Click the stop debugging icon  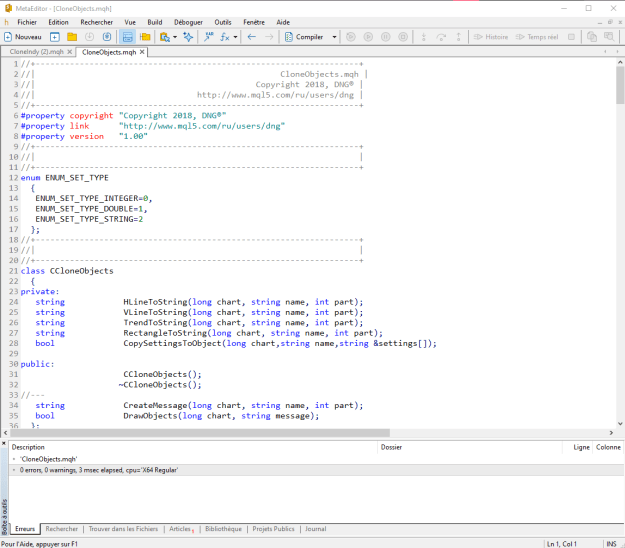coord(403,37)
